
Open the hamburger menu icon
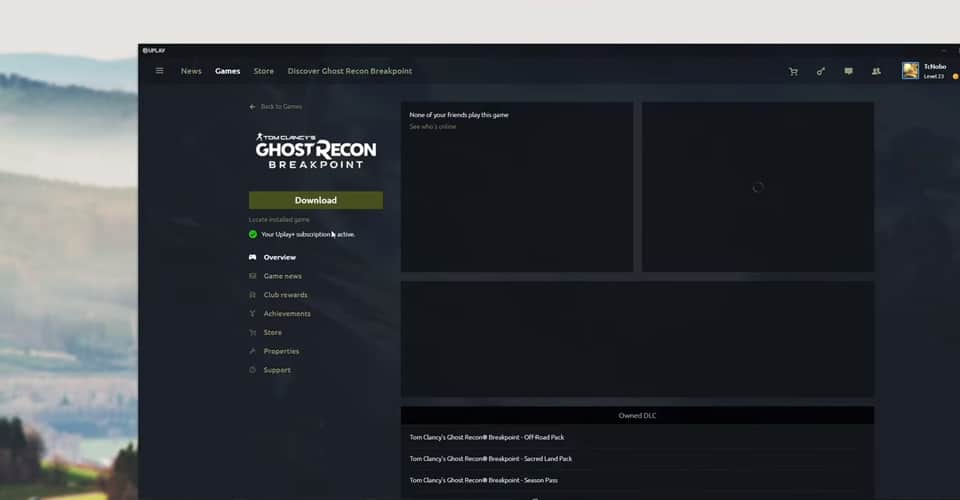point(159,71)
